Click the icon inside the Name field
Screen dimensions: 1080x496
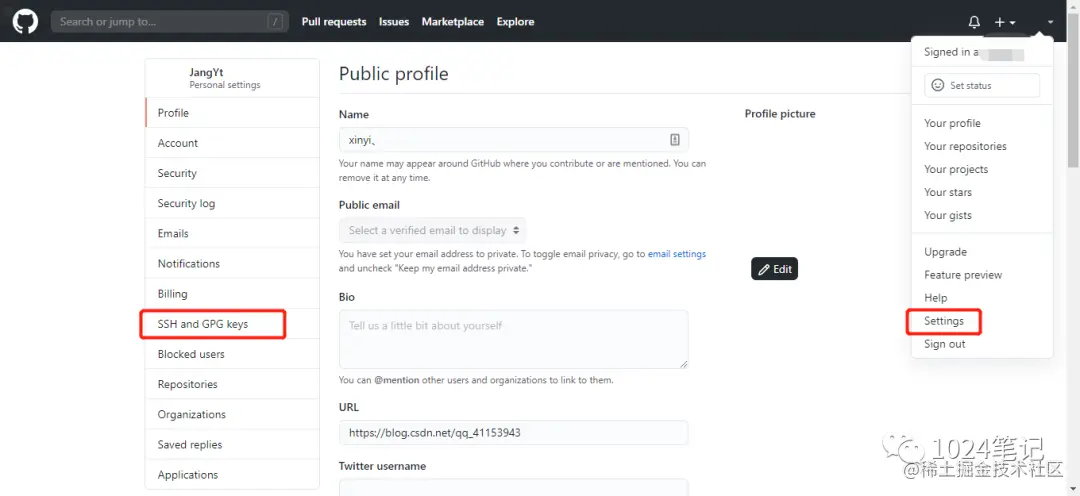coord(675,140)
